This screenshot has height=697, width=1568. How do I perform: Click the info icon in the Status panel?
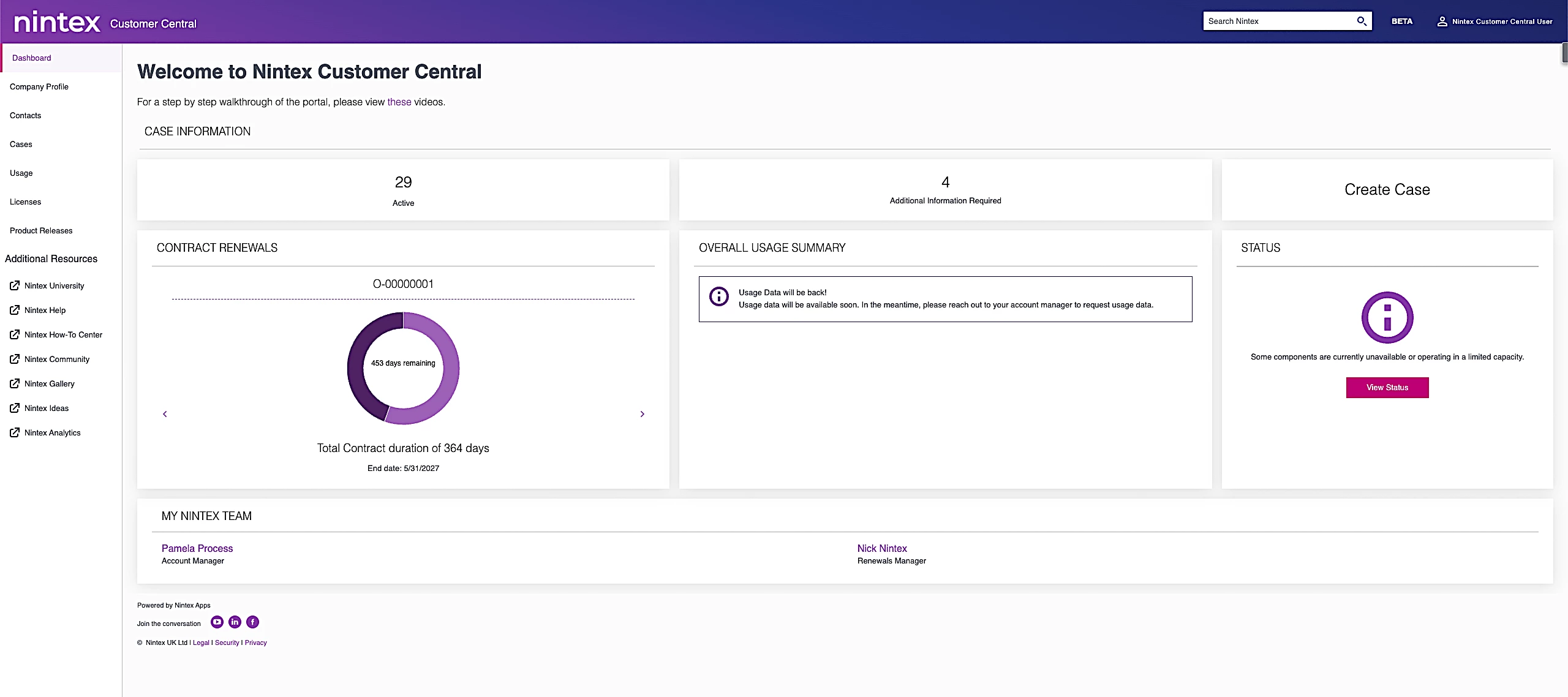(x=1387, y=317)
